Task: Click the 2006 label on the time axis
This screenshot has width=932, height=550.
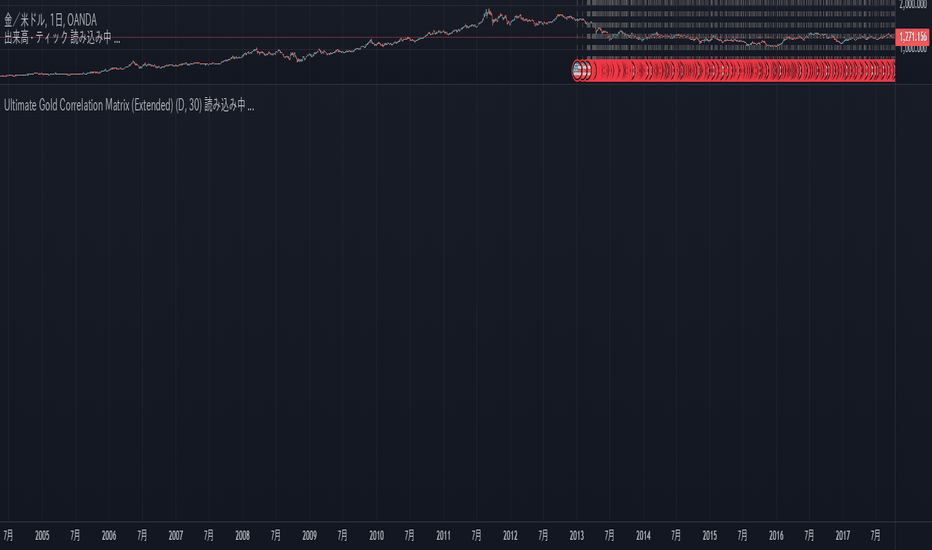Action: pos(109,536)
